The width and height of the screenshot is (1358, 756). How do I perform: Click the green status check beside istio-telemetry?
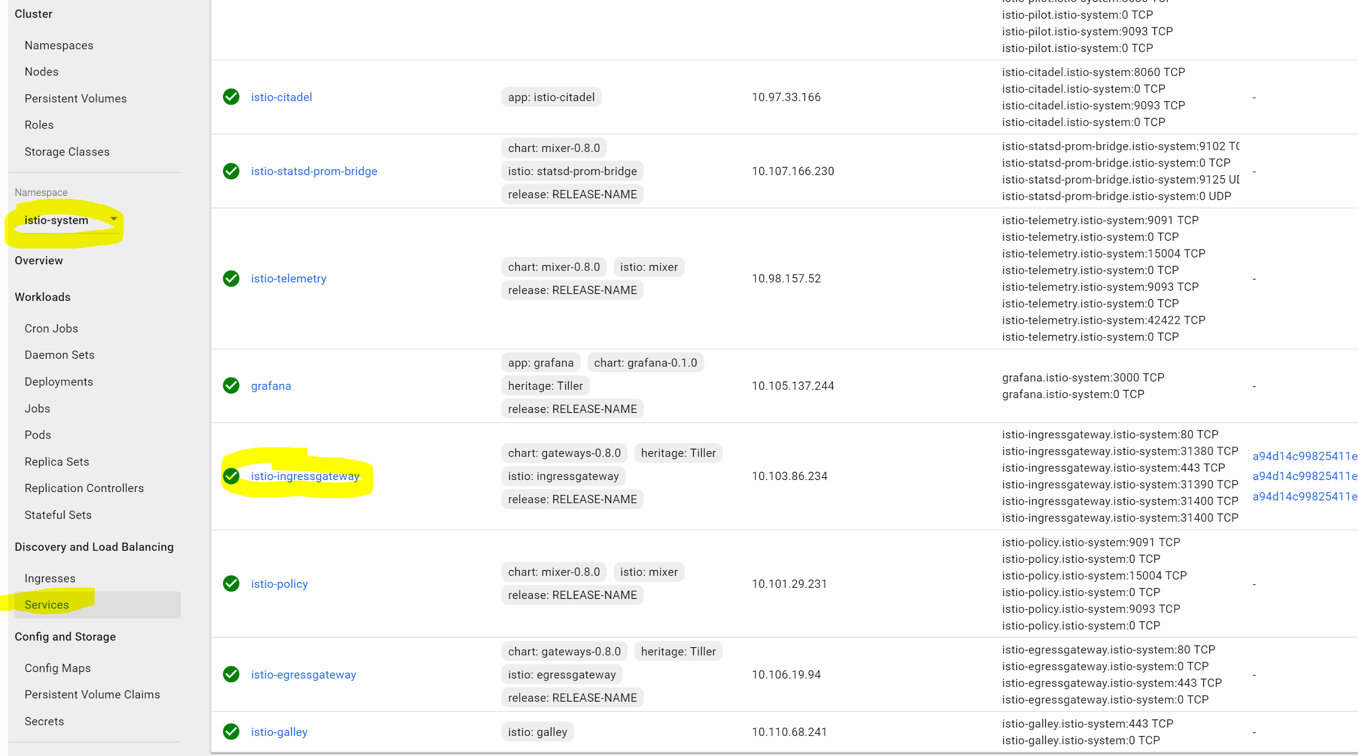(231, 279)
